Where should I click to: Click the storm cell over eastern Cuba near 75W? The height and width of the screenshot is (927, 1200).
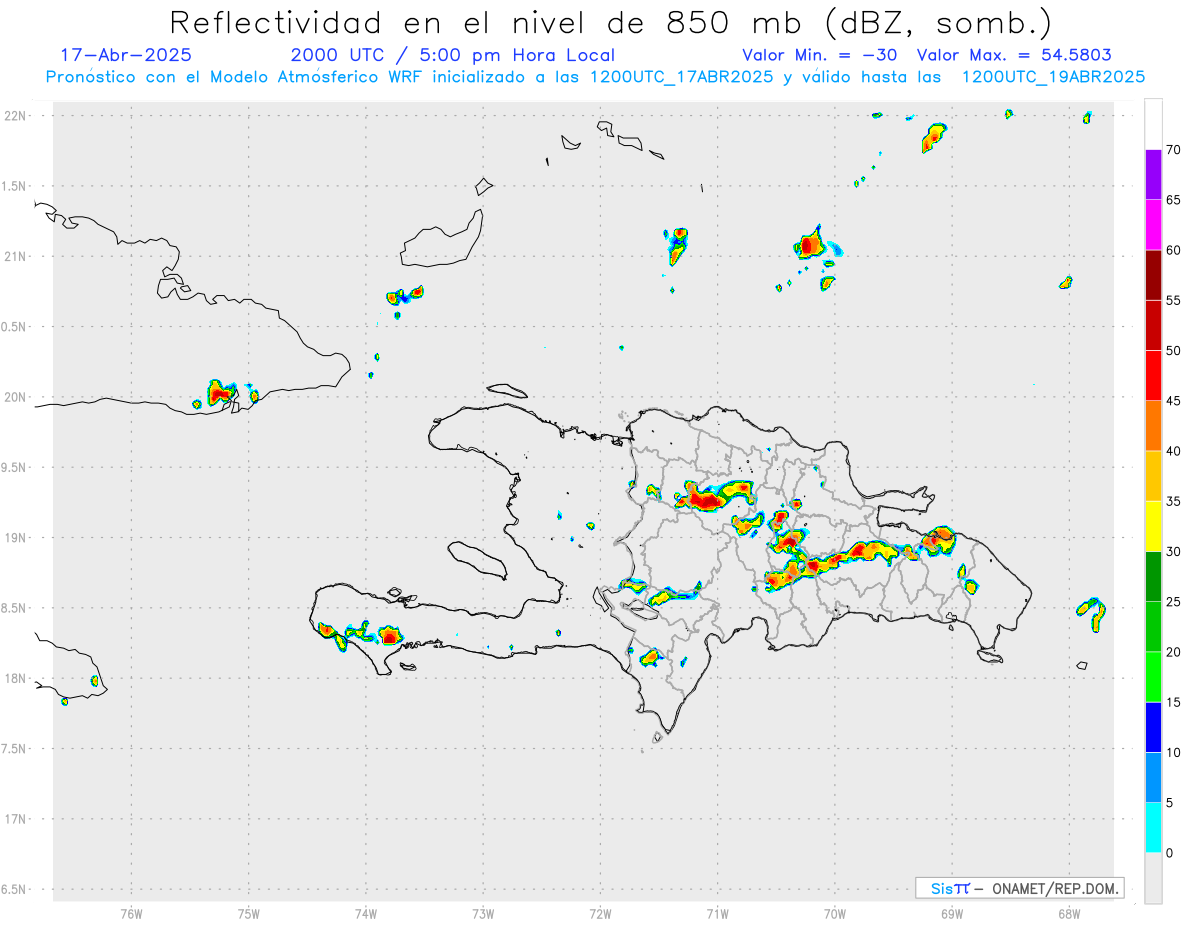point(220,393)
